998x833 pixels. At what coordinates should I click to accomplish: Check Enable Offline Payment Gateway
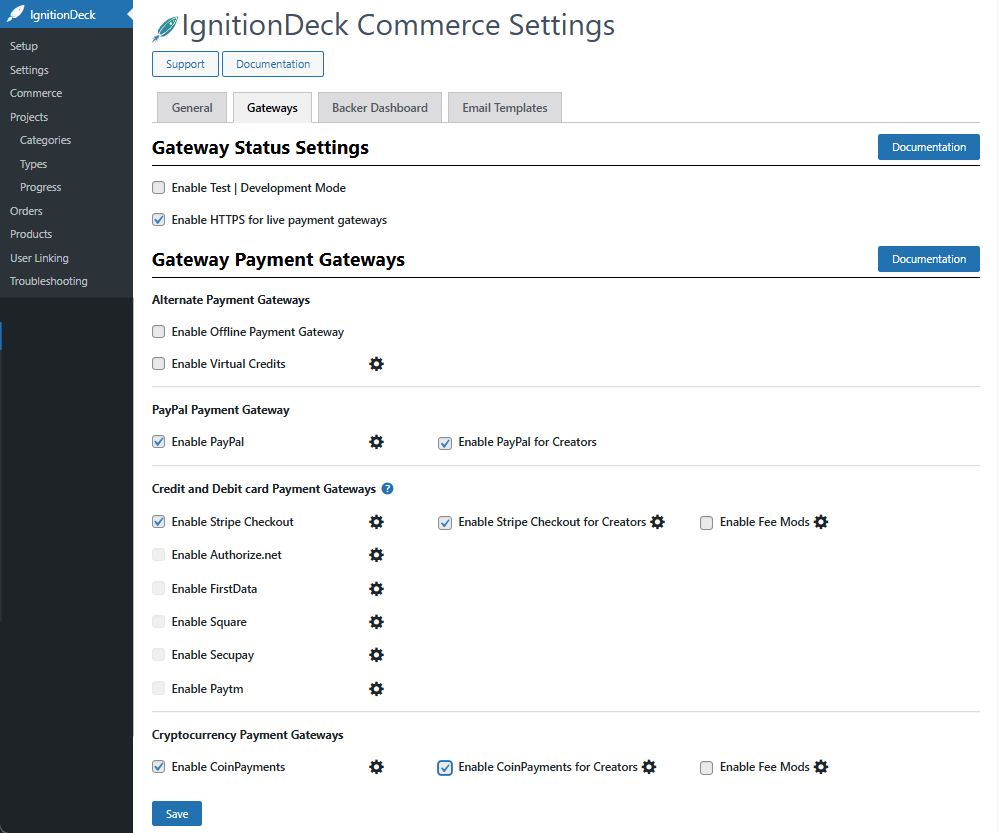[x=158, y=332]
